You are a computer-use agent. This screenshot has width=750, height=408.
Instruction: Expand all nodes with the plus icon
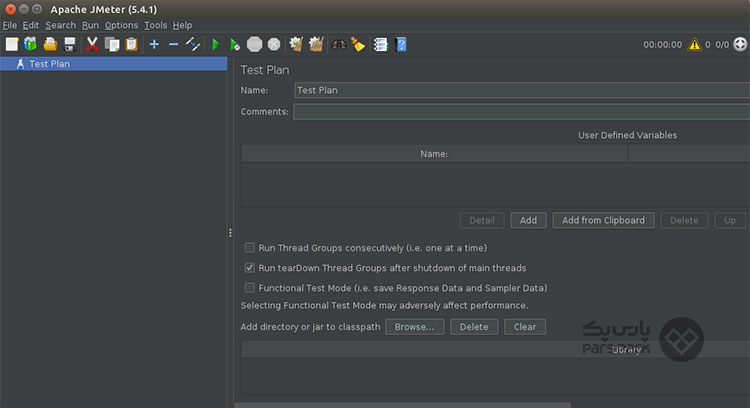click(154, 44)
